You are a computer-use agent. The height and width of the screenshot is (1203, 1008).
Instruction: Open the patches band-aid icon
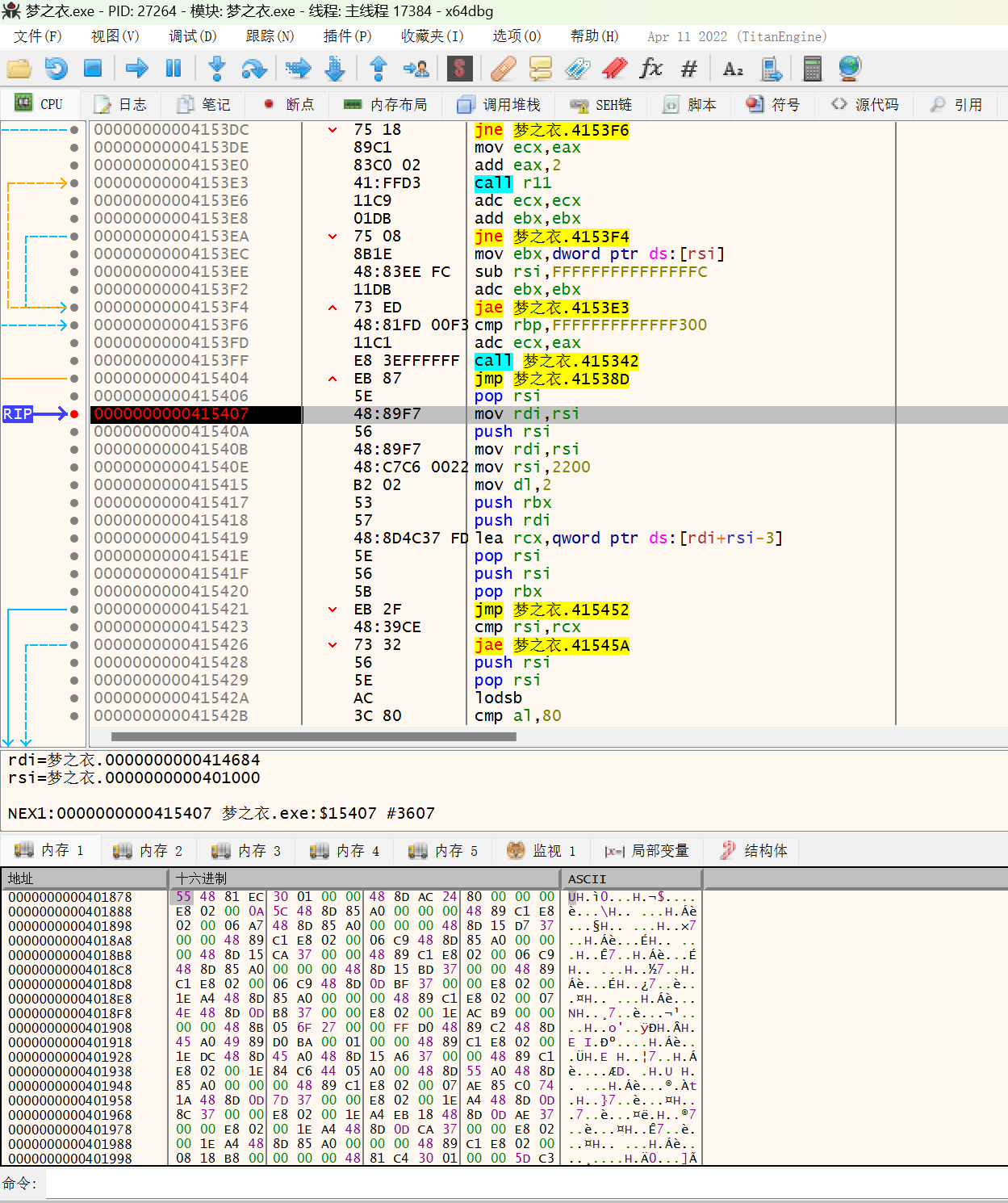(503, 69)
